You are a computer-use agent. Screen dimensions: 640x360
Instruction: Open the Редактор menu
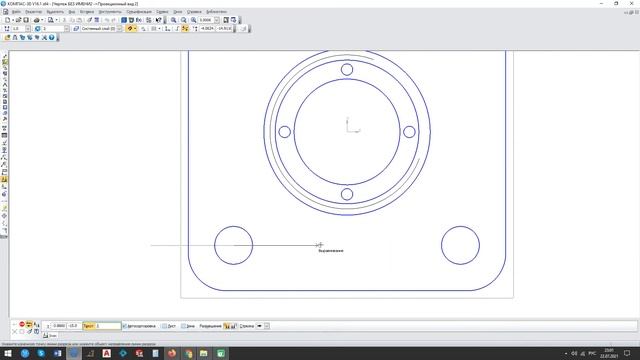tap(33, 12)
